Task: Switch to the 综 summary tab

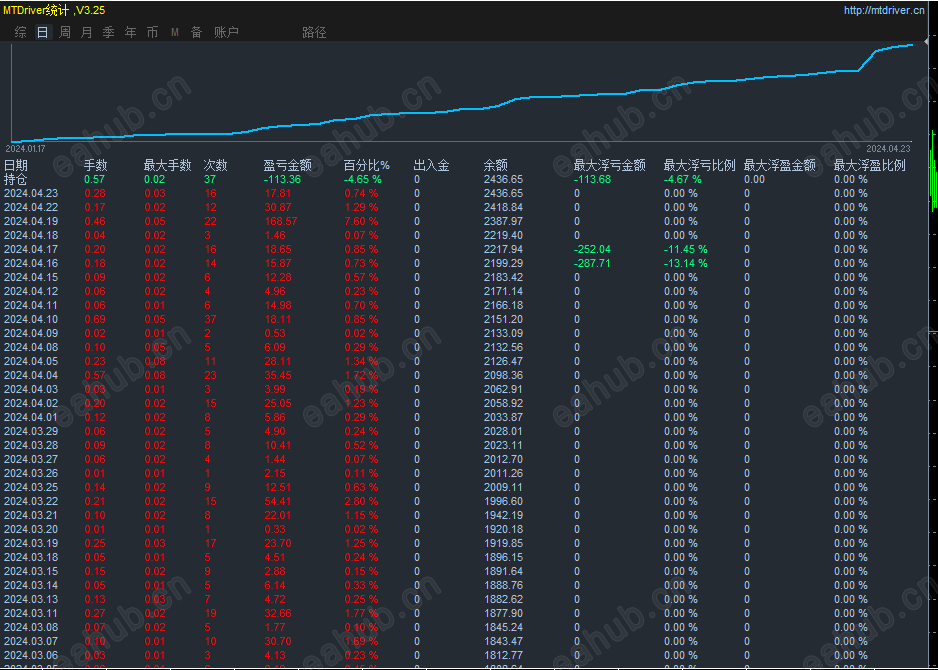Action: tap(21, 32)
